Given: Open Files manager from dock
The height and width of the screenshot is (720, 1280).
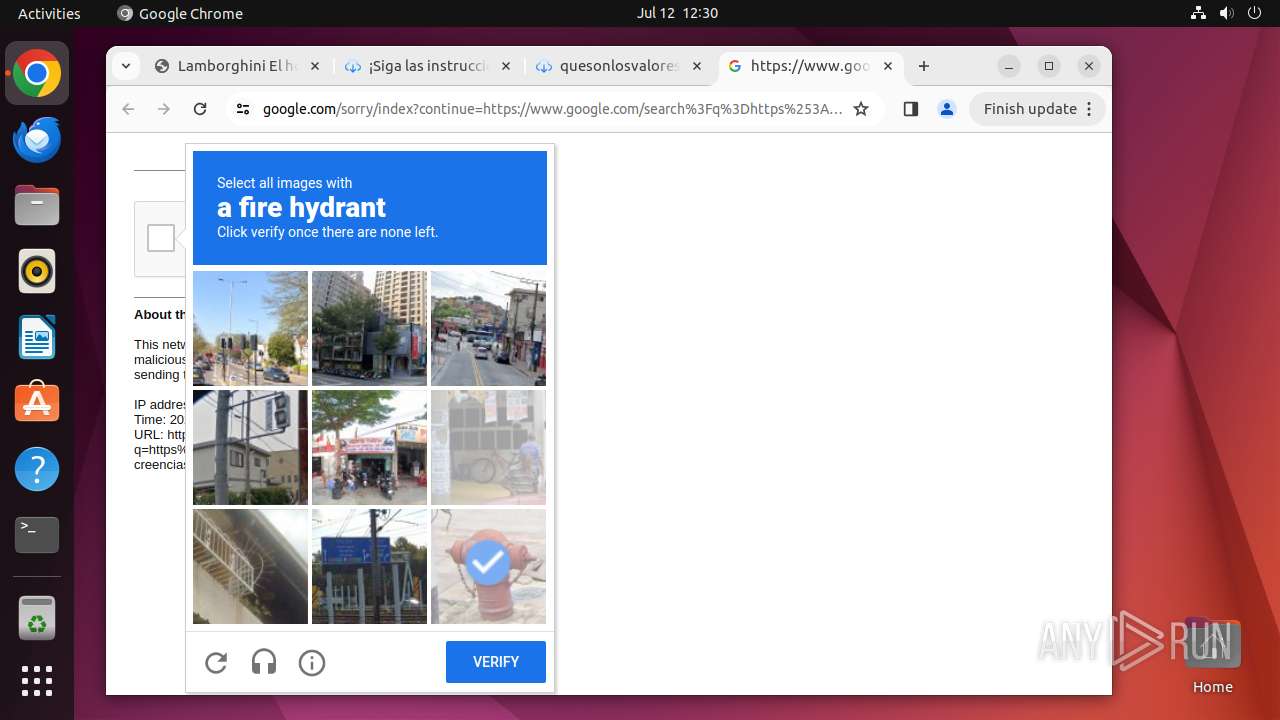Looking at the screenshot, I should click(x=37, y=206).
